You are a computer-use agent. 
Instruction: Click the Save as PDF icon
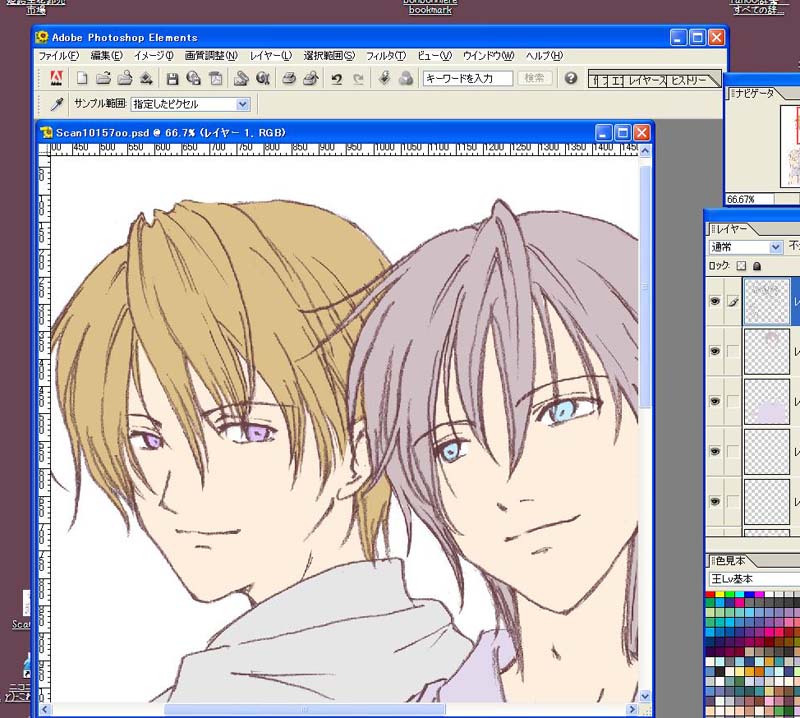pos(215,79)
